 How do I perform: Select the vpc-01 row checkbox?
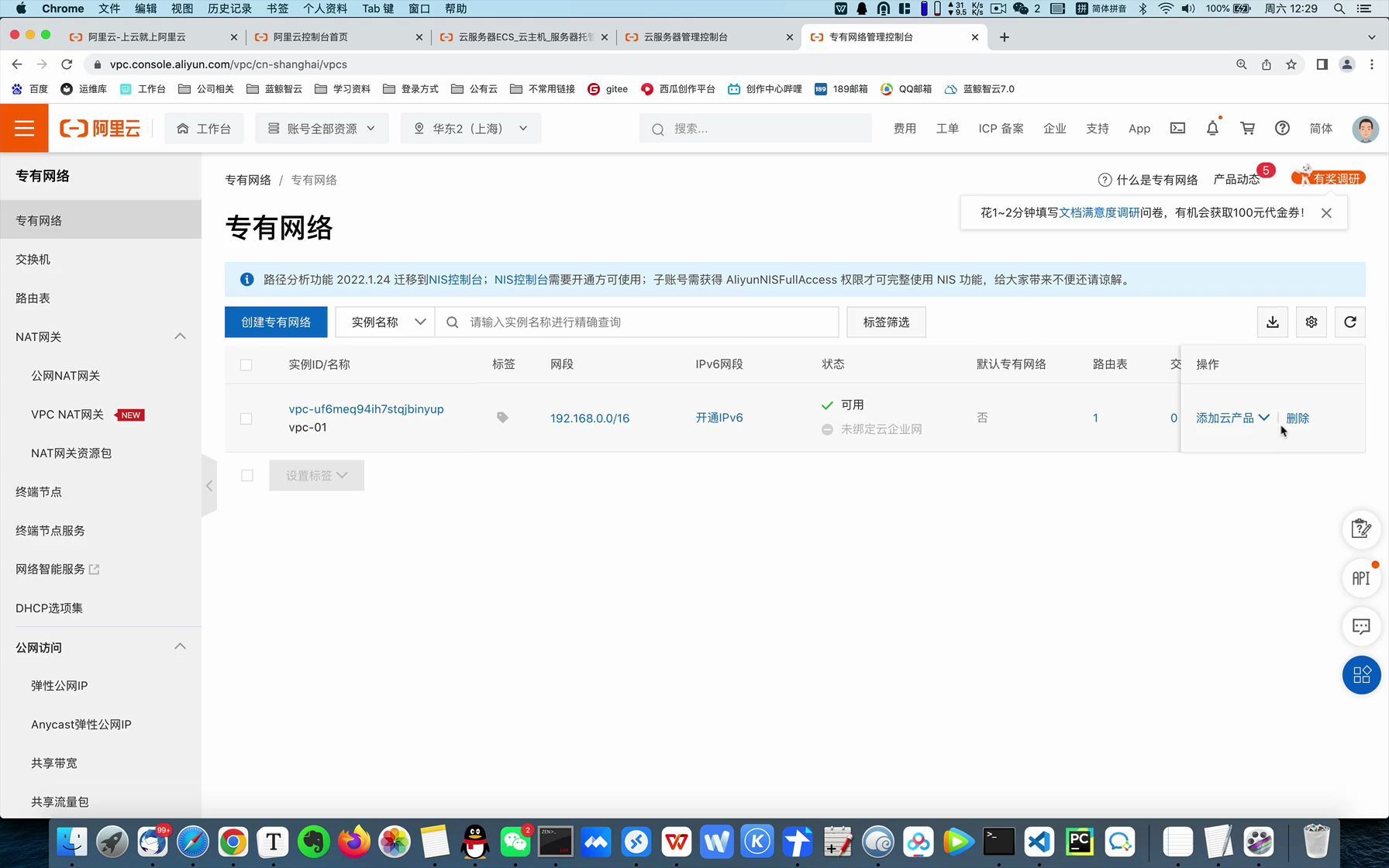point(246,418)
